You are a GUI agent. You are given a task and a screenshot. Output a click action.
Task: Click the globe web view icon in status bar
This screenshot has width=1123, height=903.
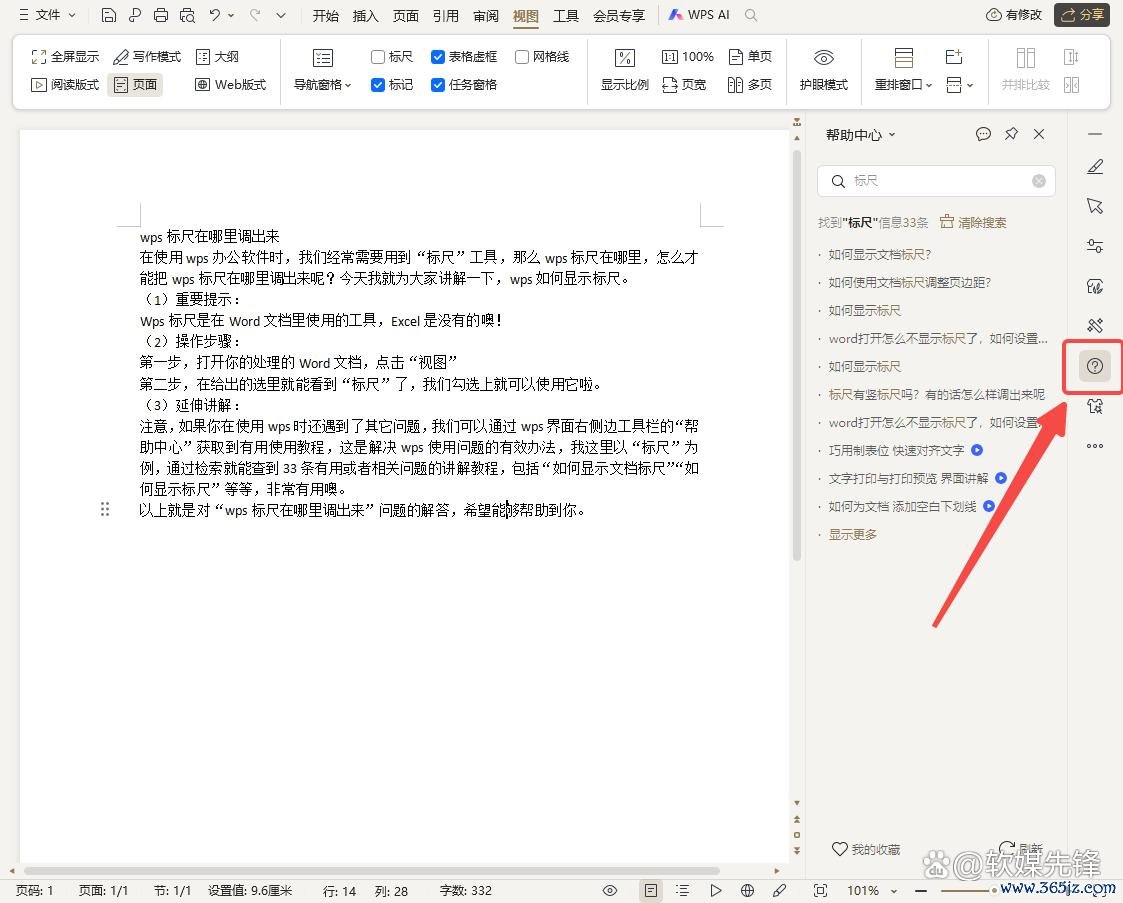tap(747, 890)
